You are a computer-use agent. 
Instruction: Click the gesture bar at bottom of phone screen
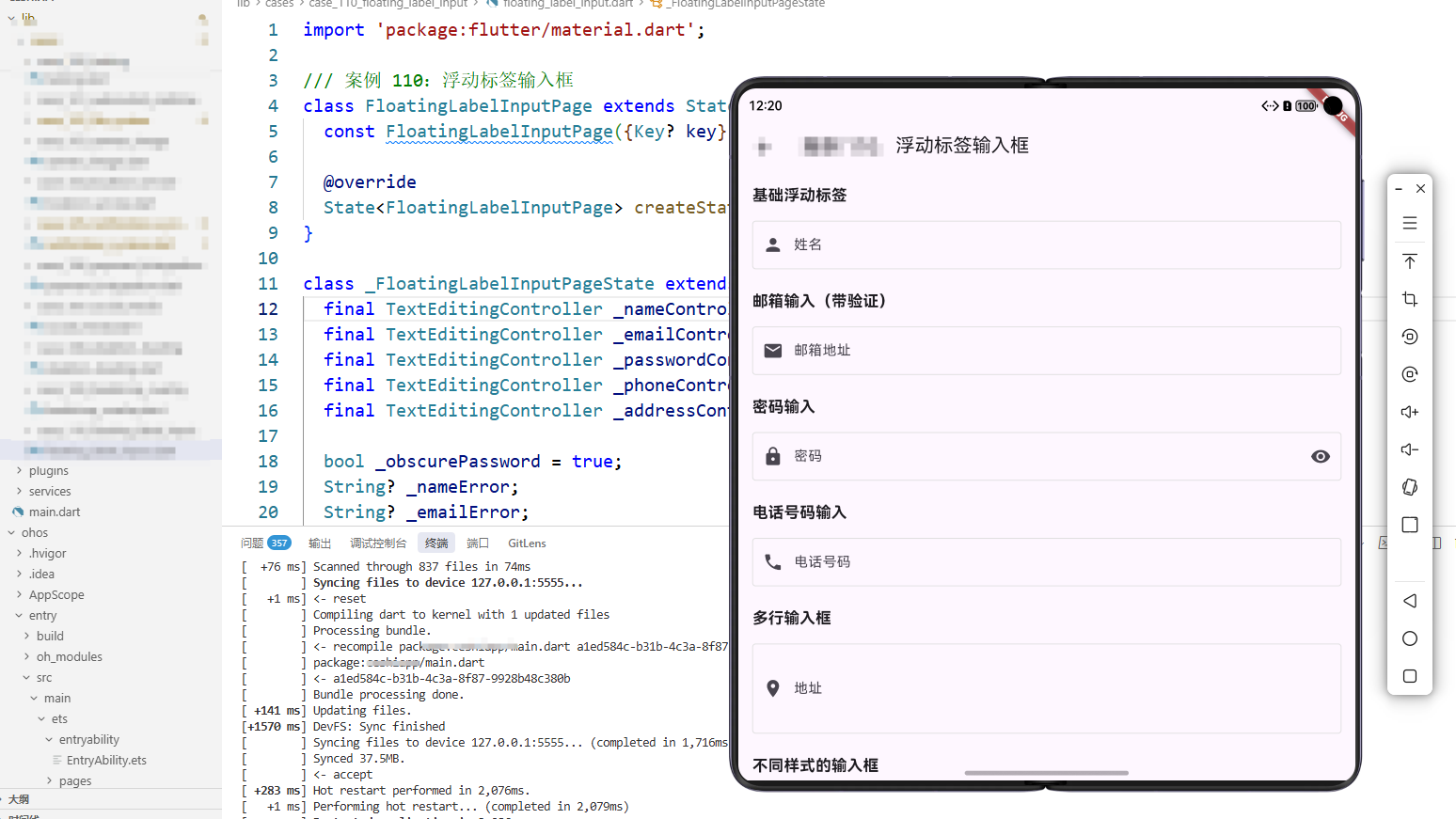(1046, 773)
